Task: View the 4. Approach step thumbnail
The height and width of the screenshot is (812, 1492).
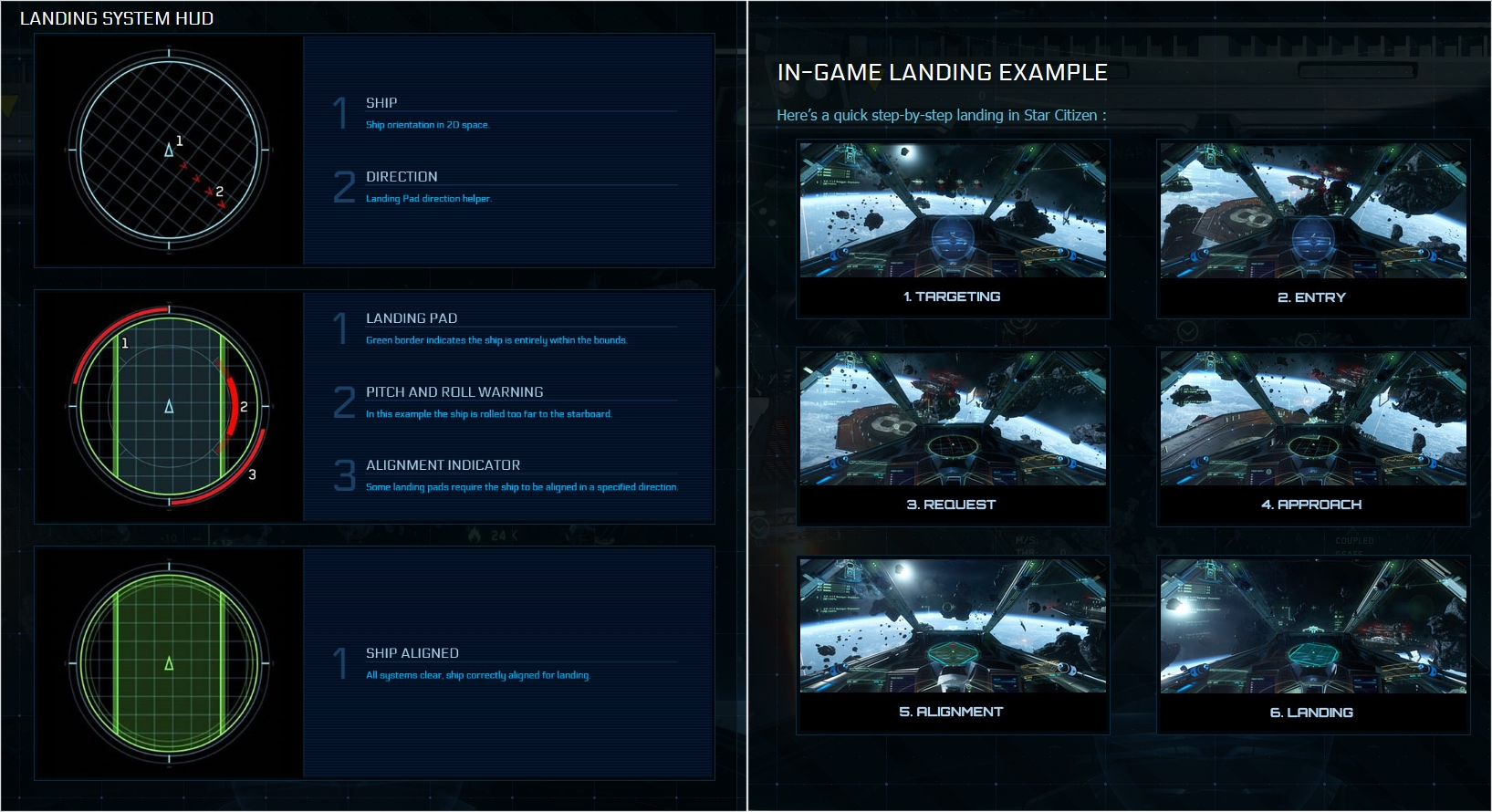Action: [1313, 418]
